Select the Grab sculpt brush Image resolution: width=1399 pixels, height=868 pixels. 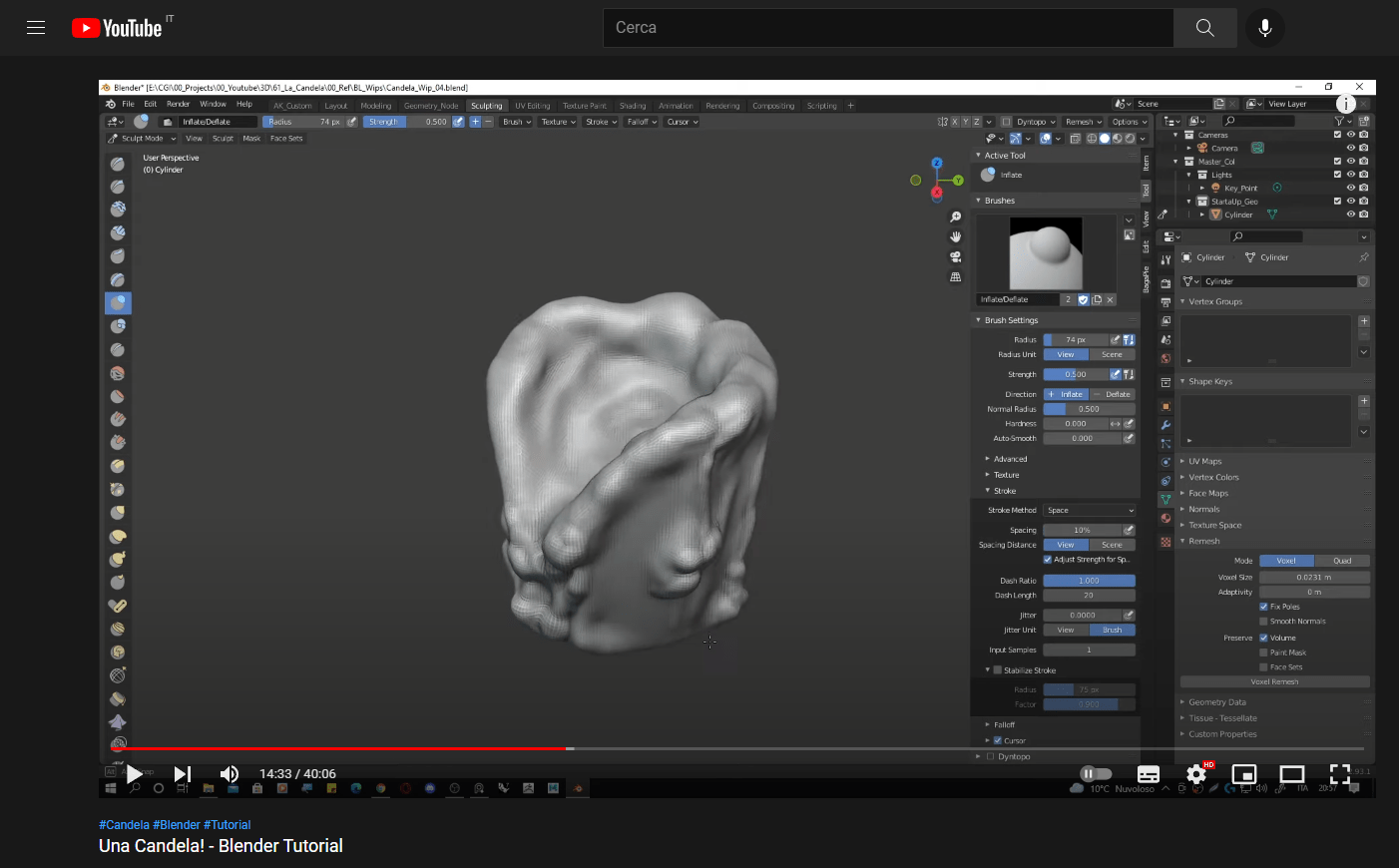click(x=118, y=513)
